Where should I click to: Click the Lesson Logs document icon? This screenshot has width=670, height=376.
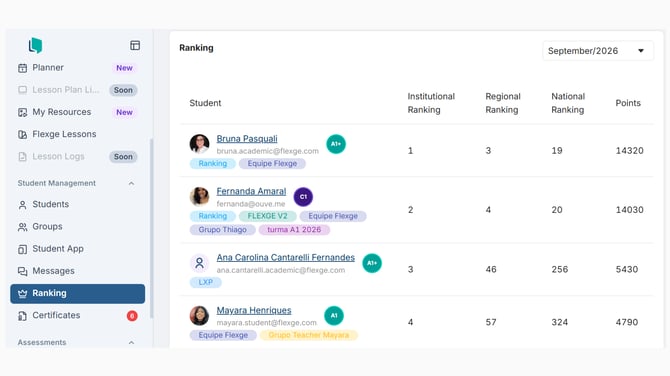pos(23,157)
